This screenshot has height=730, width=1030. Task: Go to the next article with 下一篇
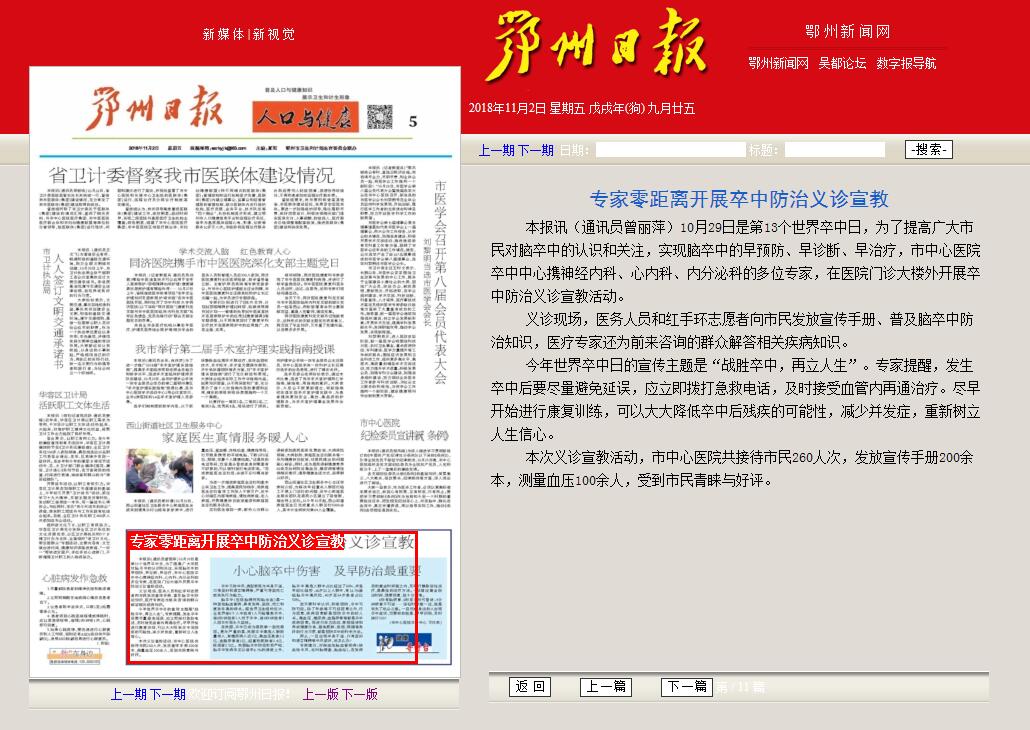pyautogui.click(x=686, y=687)
